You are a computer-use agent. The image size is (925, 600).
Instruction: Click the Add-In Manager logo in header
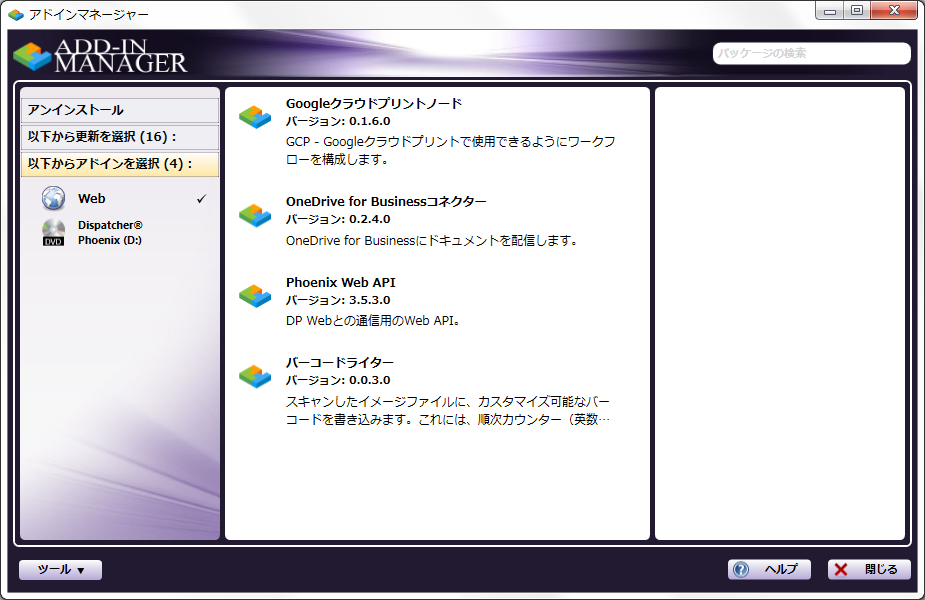coord(100,56)
